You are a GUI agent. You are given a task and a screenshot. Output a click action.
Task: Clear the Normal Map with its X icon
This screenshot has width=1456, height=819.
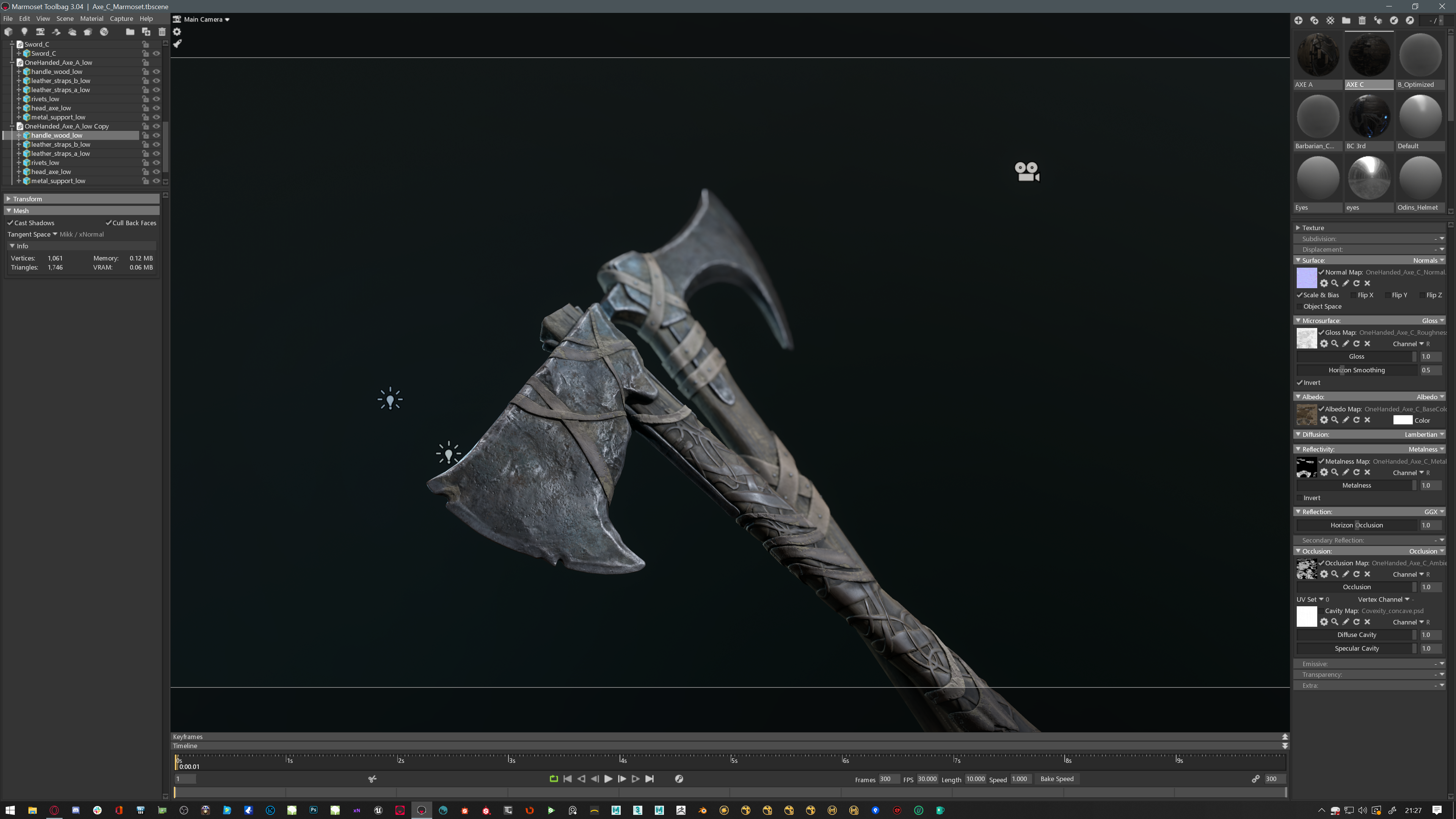click(x=1367, y=283)
